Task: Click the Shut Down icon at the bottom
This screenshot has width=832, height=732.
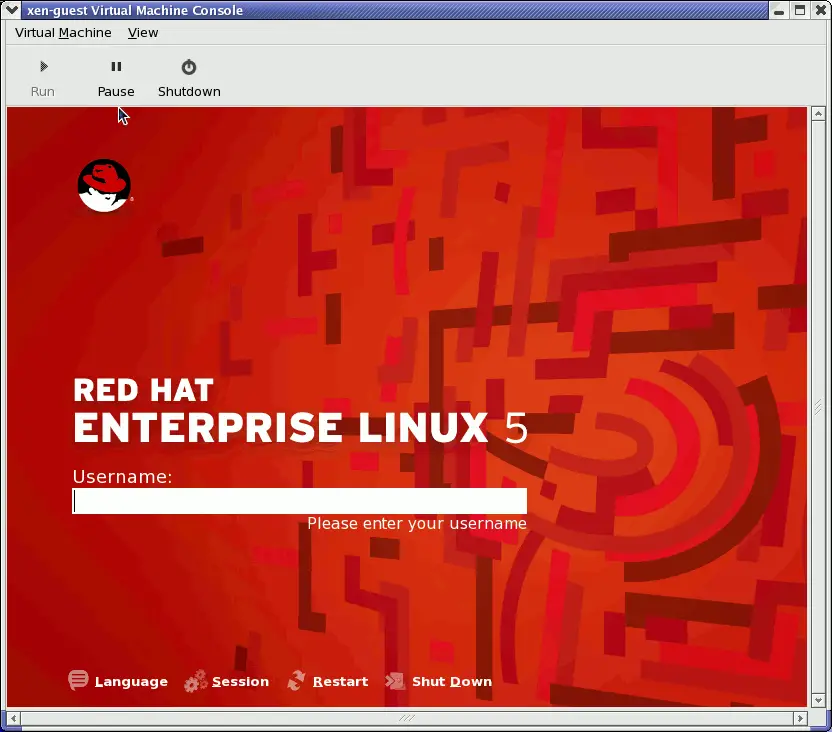Action: 397,680
